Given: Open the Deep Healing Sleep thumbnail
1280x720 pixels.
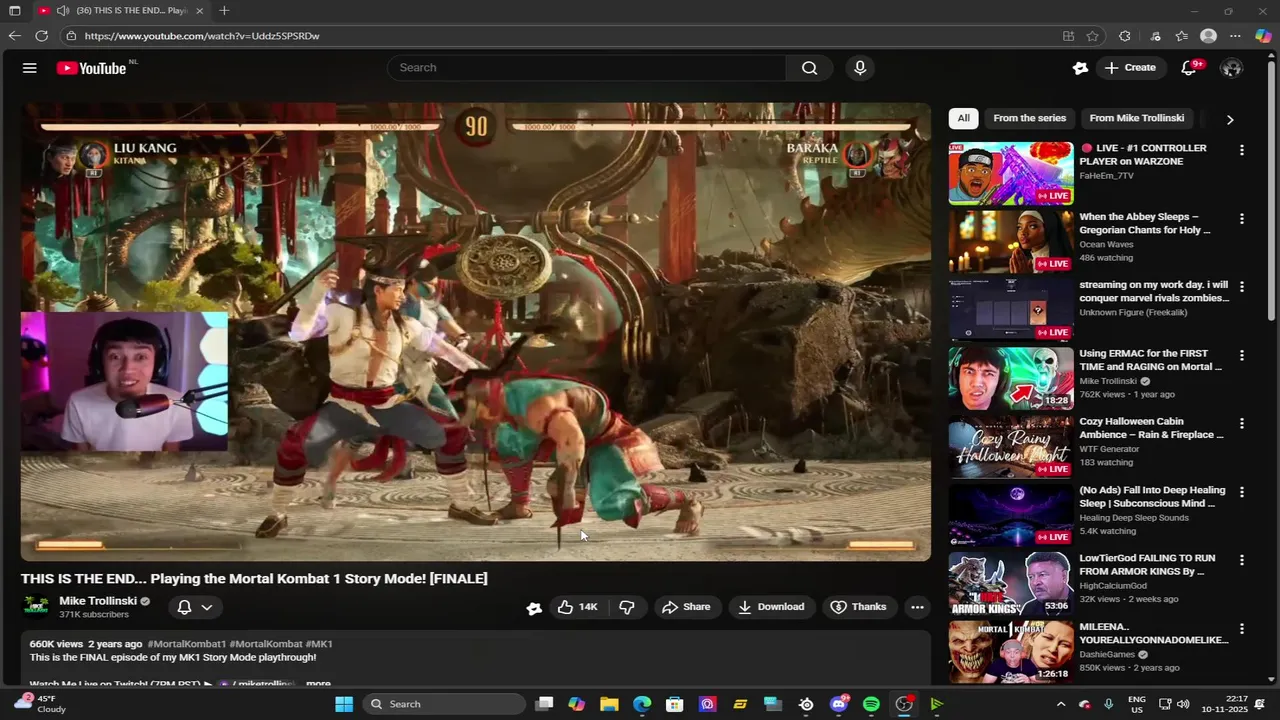Looking at the screenshot, I should [1010, 515].
